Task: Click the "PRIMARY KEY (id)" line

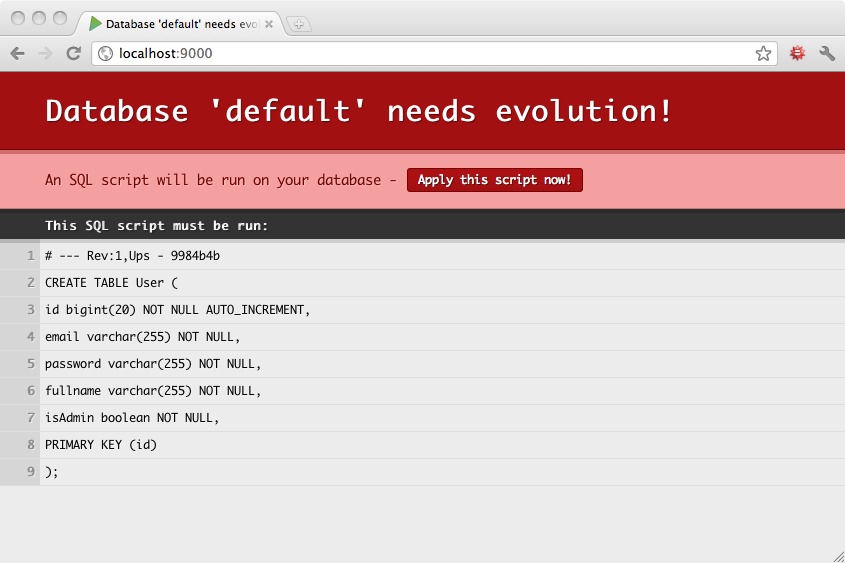Action: click(x=101, y=445)
